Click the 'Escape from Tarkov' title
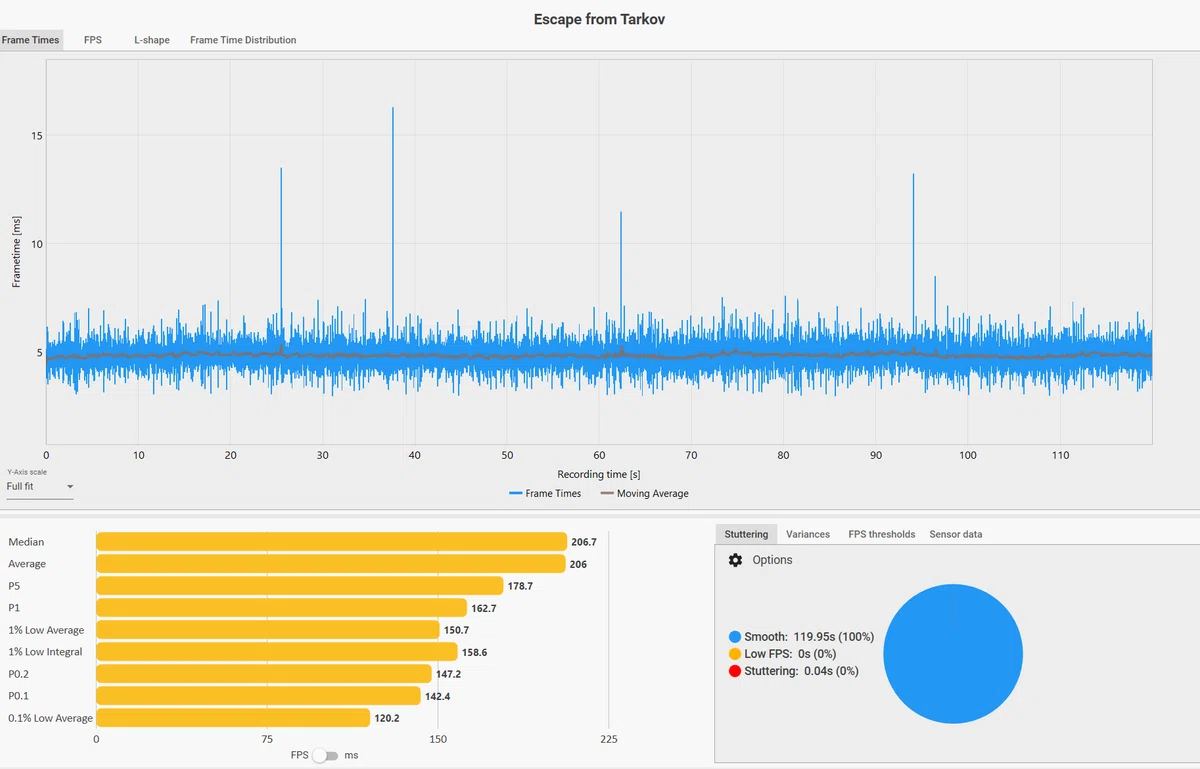The image size is (1200, 769). pyautogui.click(x=599, y=19)
